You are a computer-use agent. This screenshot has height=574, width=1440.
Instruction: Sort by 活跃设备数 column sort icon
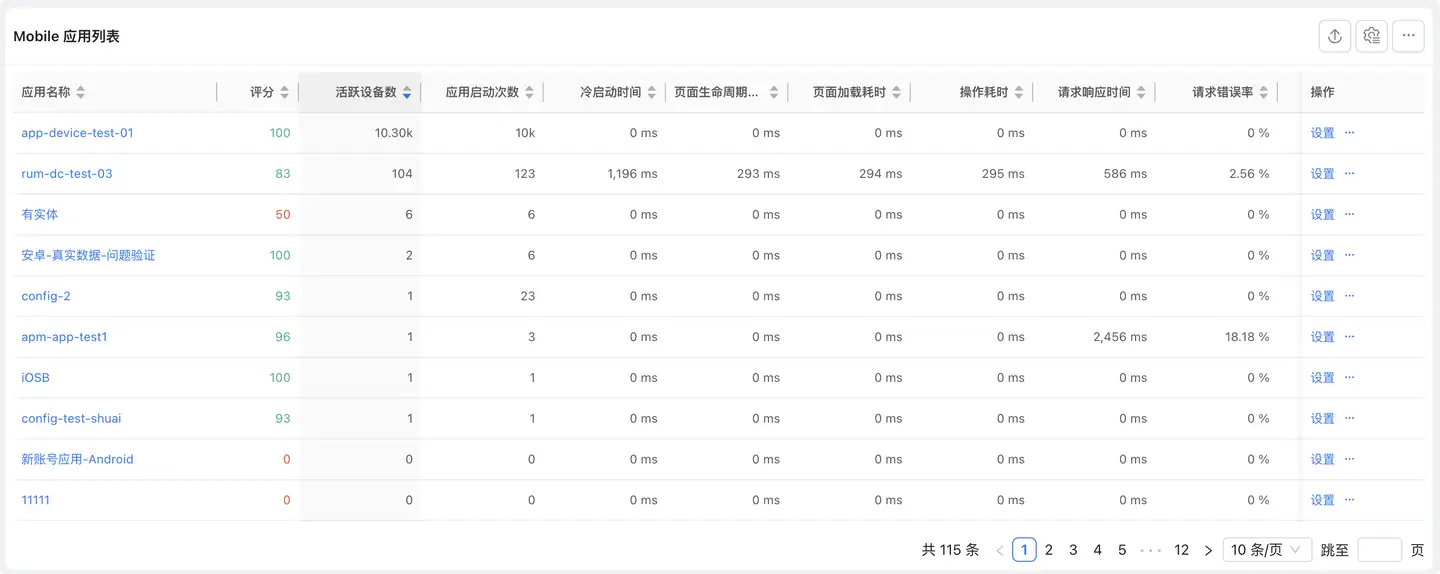coord(407,92)
